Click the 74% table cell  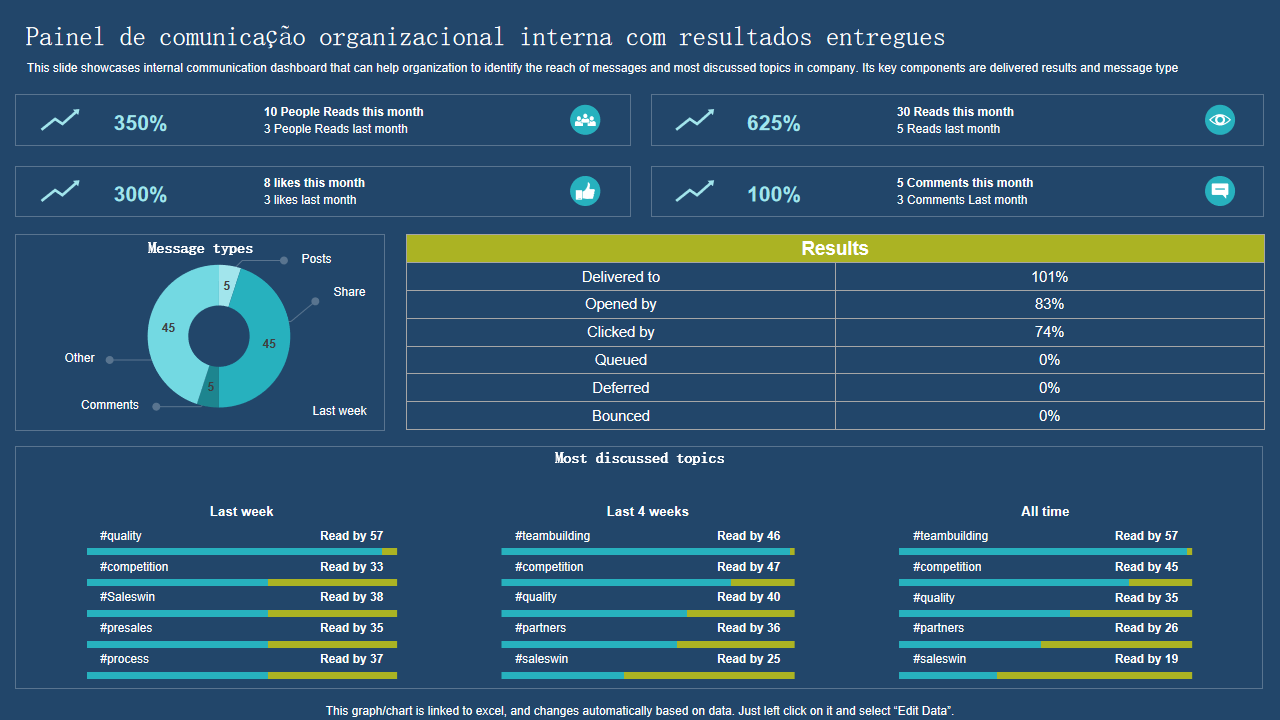1049,332
